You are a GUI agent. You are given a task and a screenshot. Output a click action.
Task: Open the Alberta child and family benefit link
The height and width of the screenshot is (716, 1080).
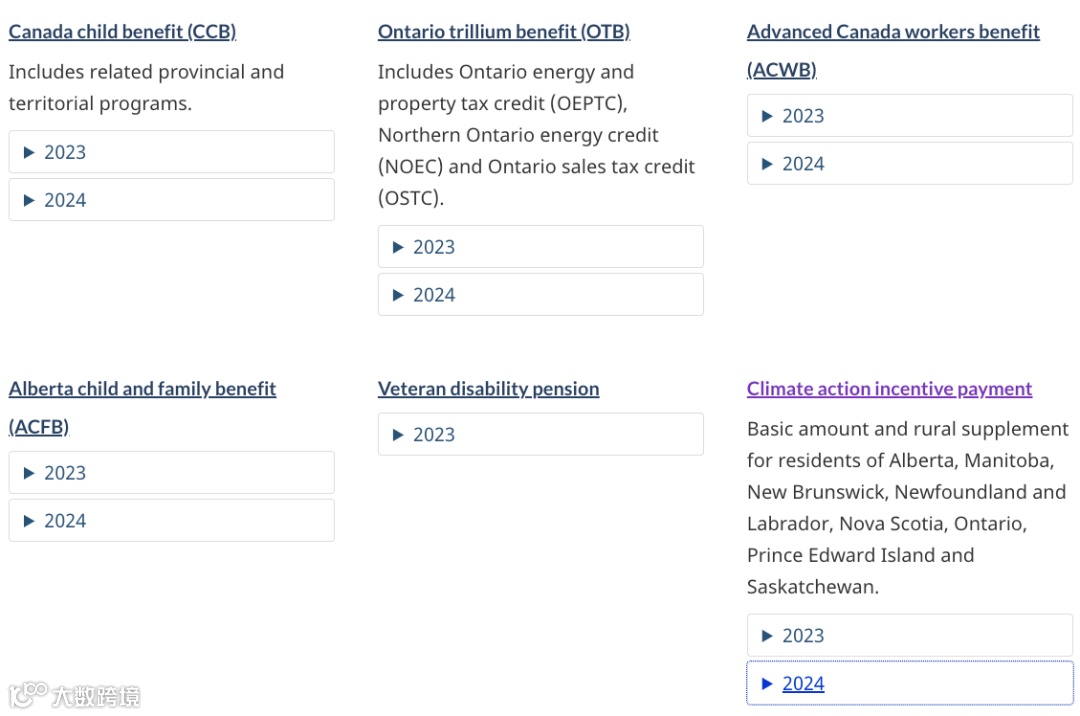coord(142,389)
